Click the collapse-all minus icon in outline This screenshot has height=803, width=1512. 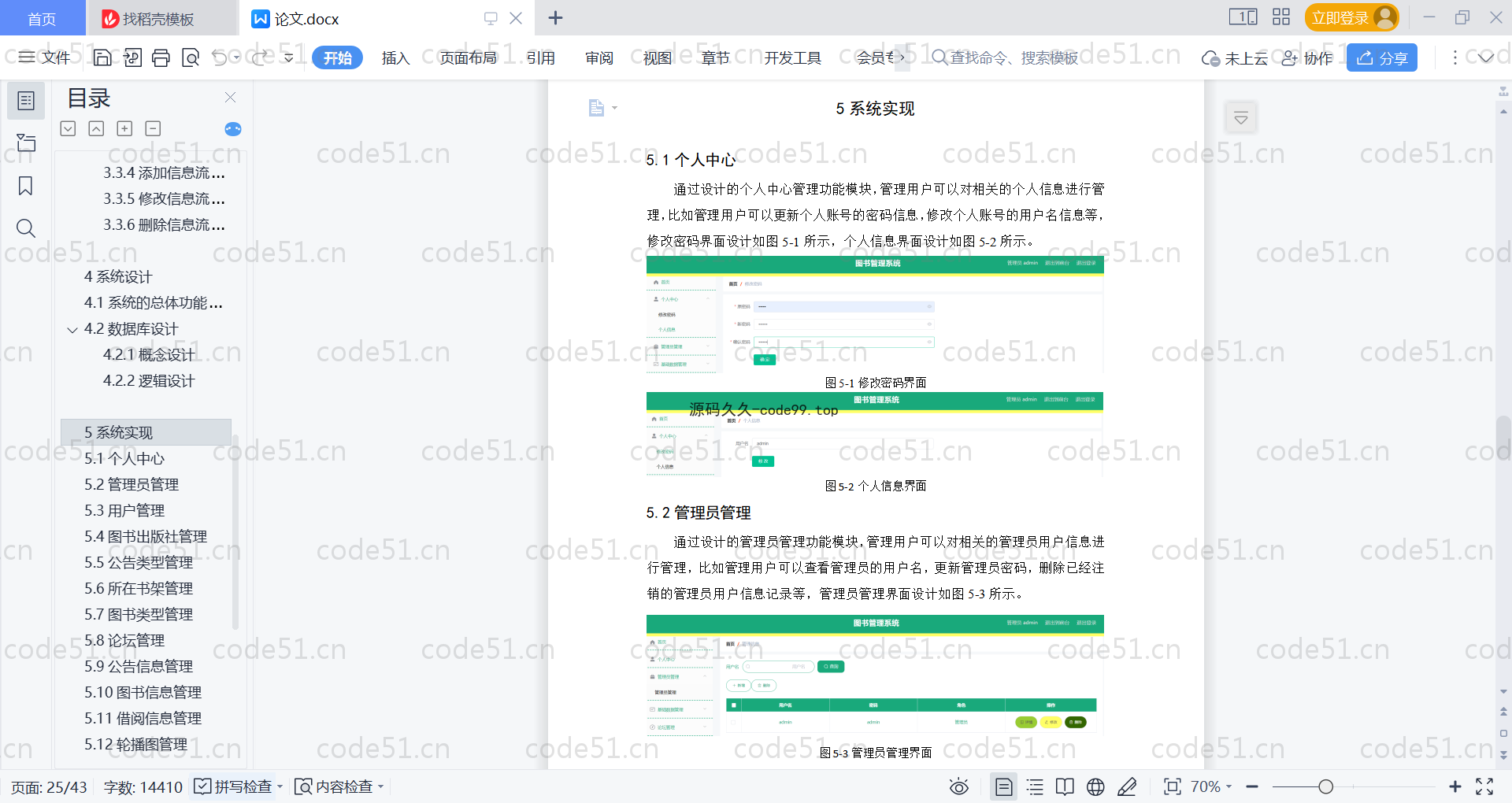pyautogui.click(x=153, y=128)
